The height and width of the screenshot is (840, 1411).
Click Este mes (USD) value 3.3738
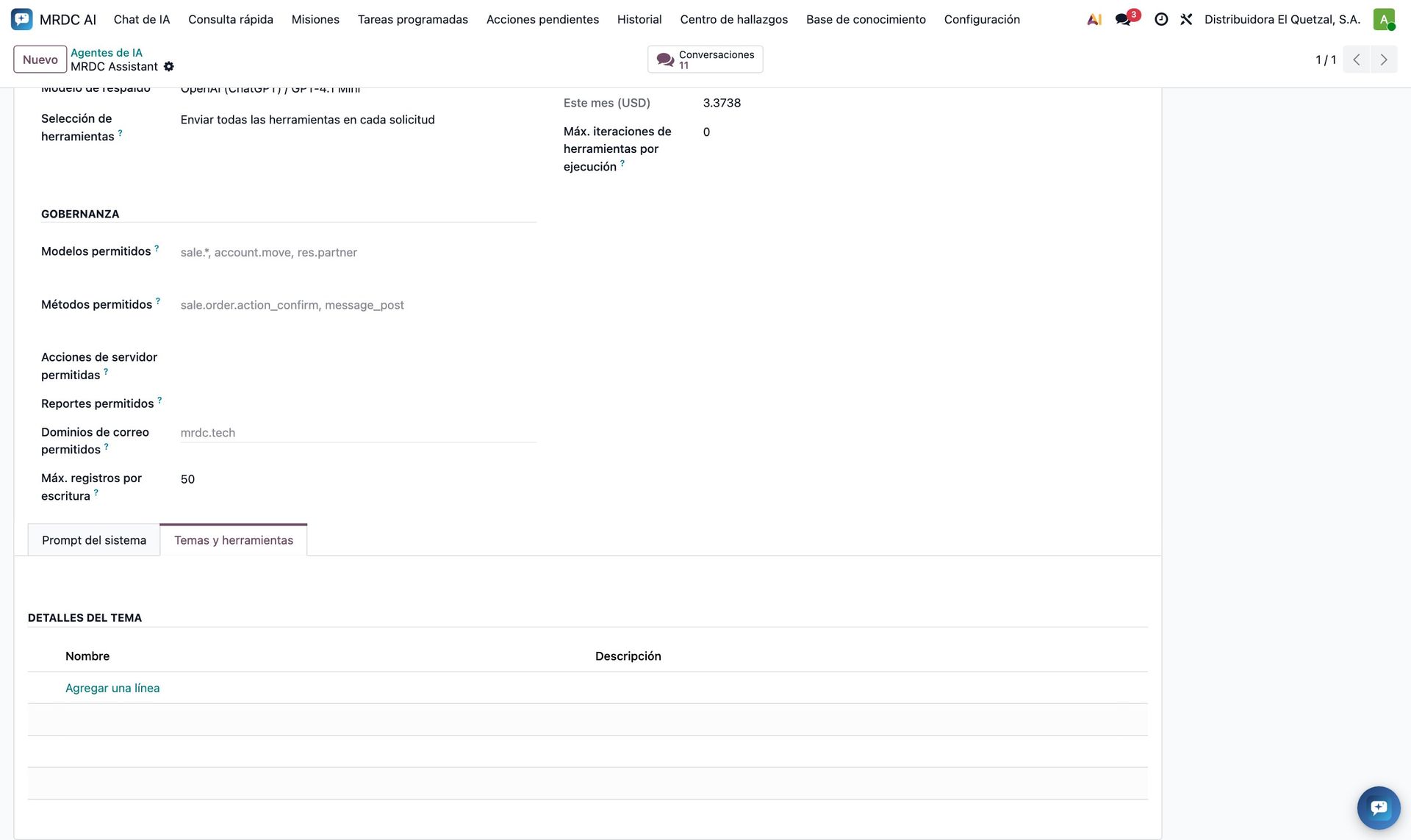tap(722, 103)
